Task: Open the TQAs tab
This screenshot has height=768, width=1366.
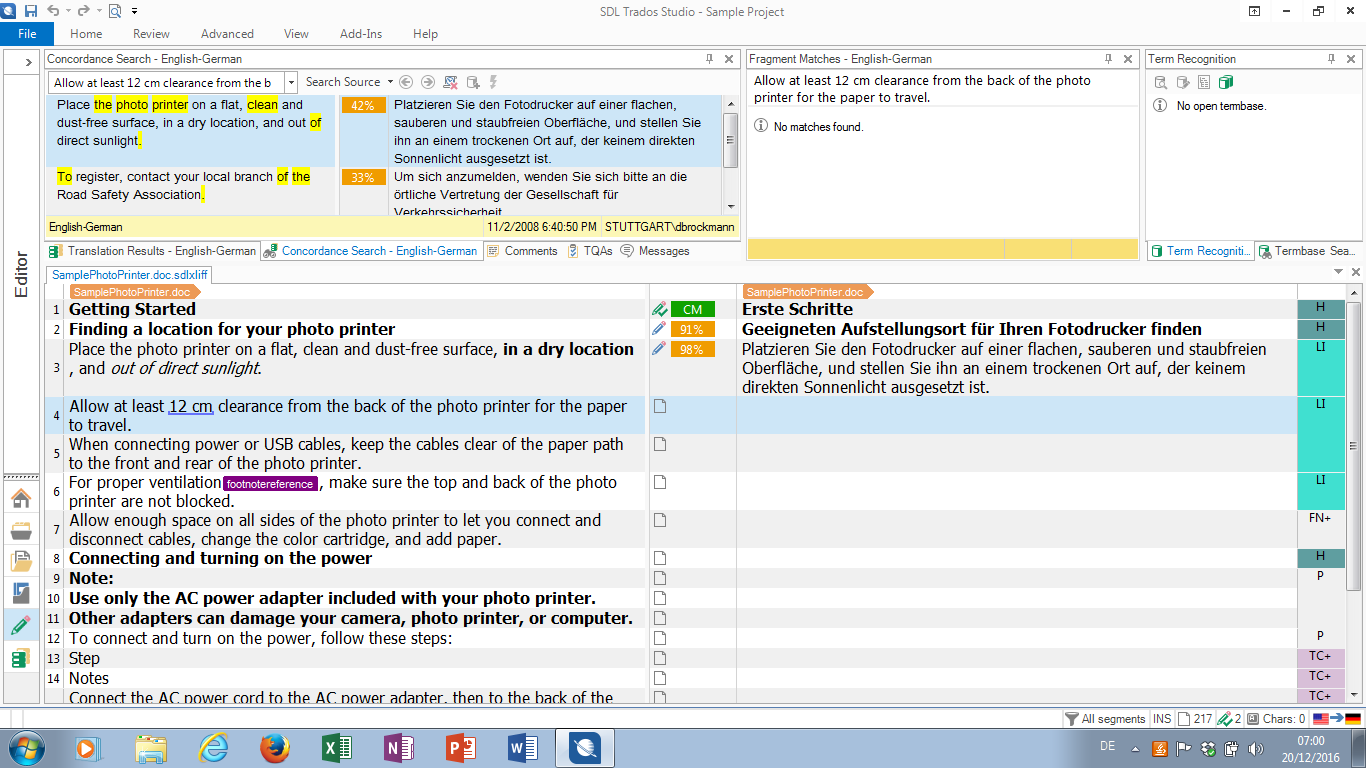Action: click(590, 251)
